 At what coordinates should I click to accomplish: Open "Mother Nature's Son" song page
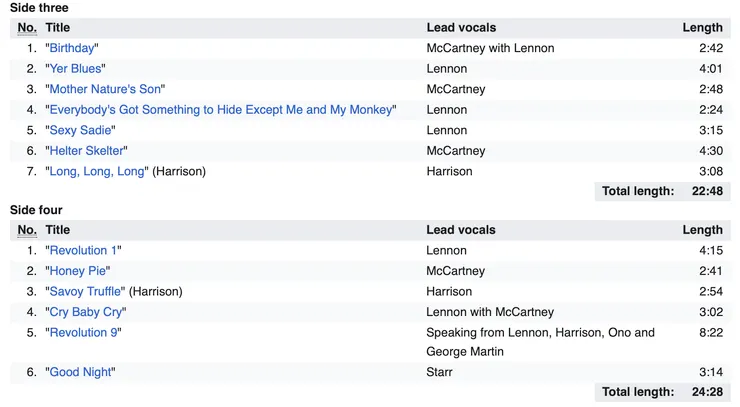click(105, 89)
